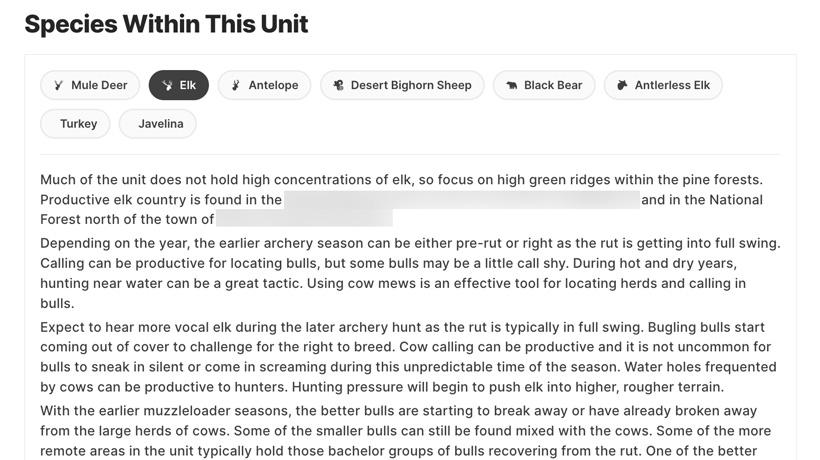View the Black Bear tab
The image size is (820, 460).
point(553,86)
